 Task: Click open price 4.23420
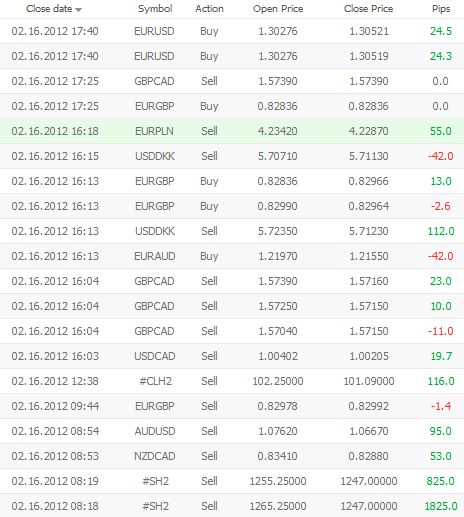pos(277,131)
